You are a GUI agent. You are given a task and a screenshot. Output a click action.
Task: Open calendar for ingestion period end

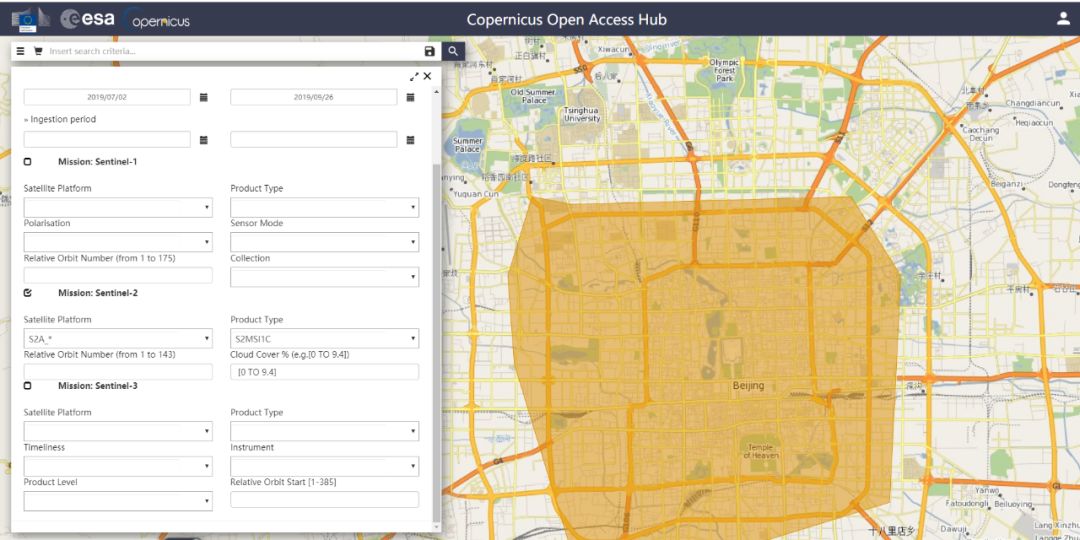411,140
